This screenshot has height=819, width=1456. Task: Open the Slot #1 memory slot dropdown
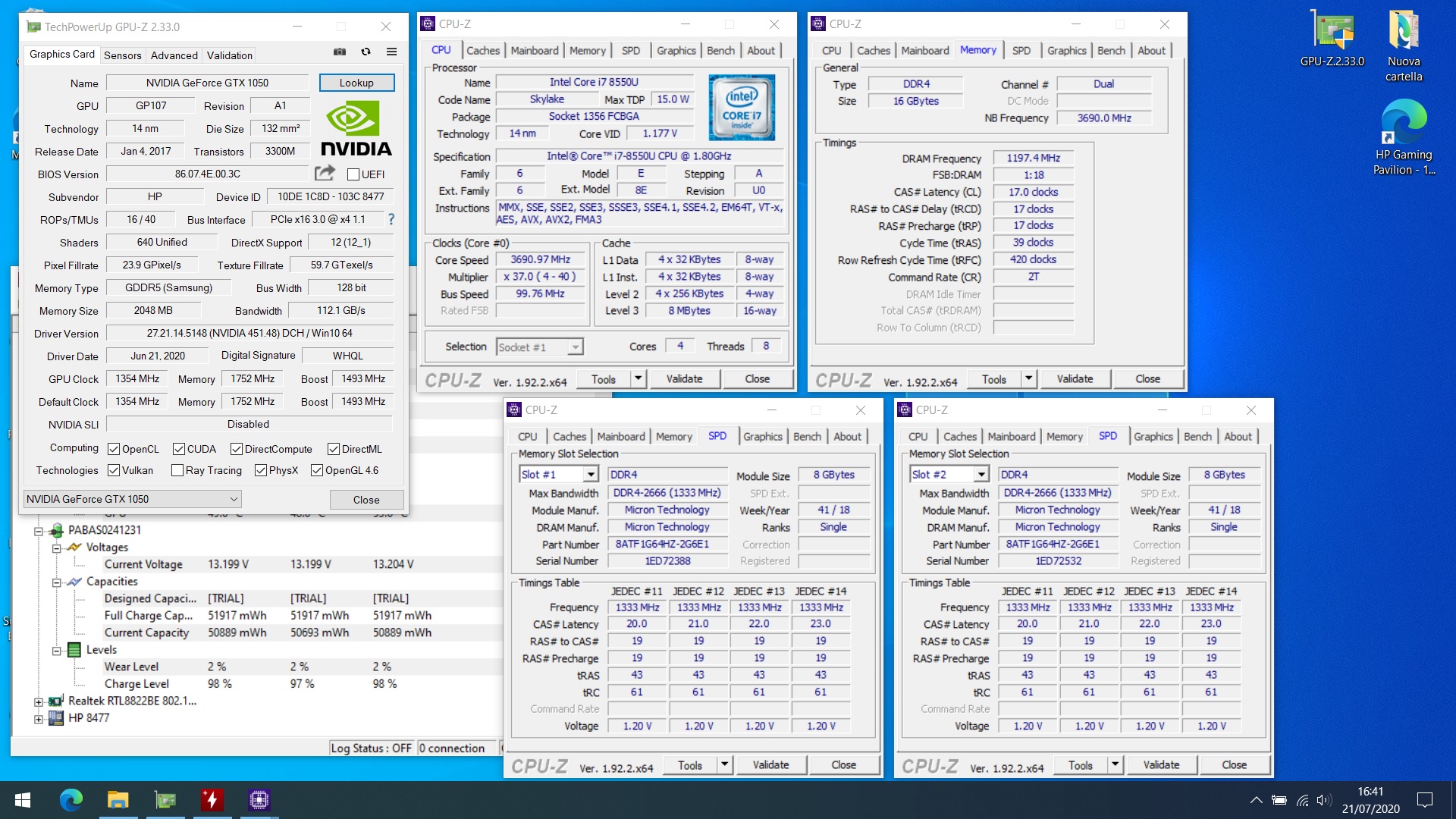pyautogui.click(x=591, y=475)
